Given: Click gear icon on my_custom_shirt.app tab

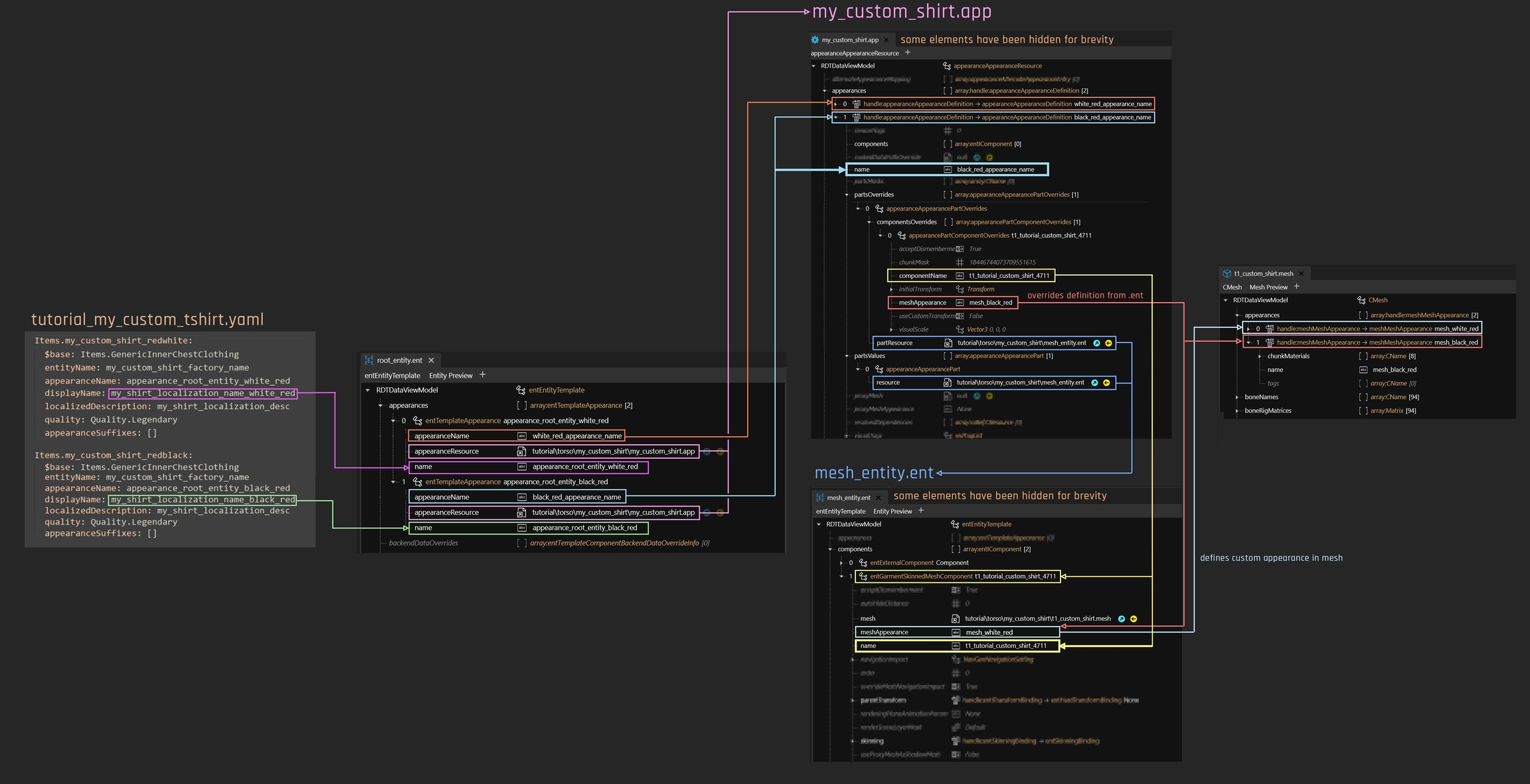Looking at the screenshot, I should pyautogui.click(x=815, y=40).
